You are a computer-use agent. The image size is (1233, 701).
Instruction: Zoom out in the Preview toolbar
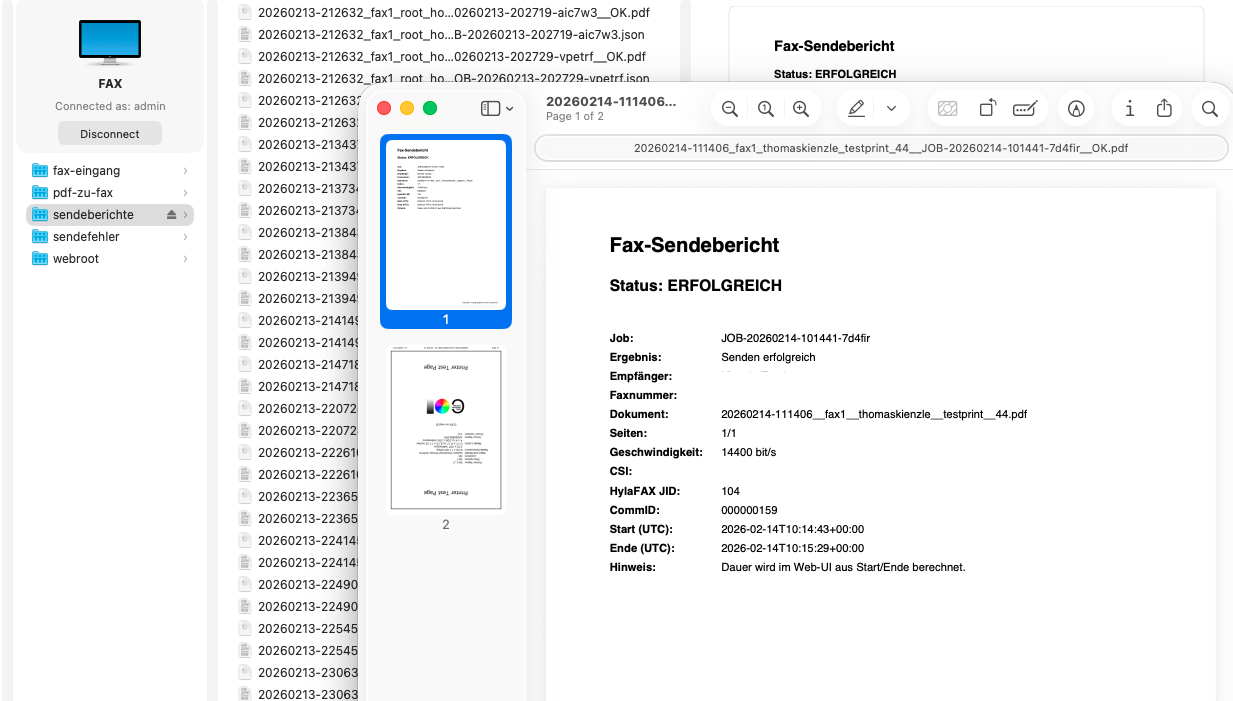[730, 109]
